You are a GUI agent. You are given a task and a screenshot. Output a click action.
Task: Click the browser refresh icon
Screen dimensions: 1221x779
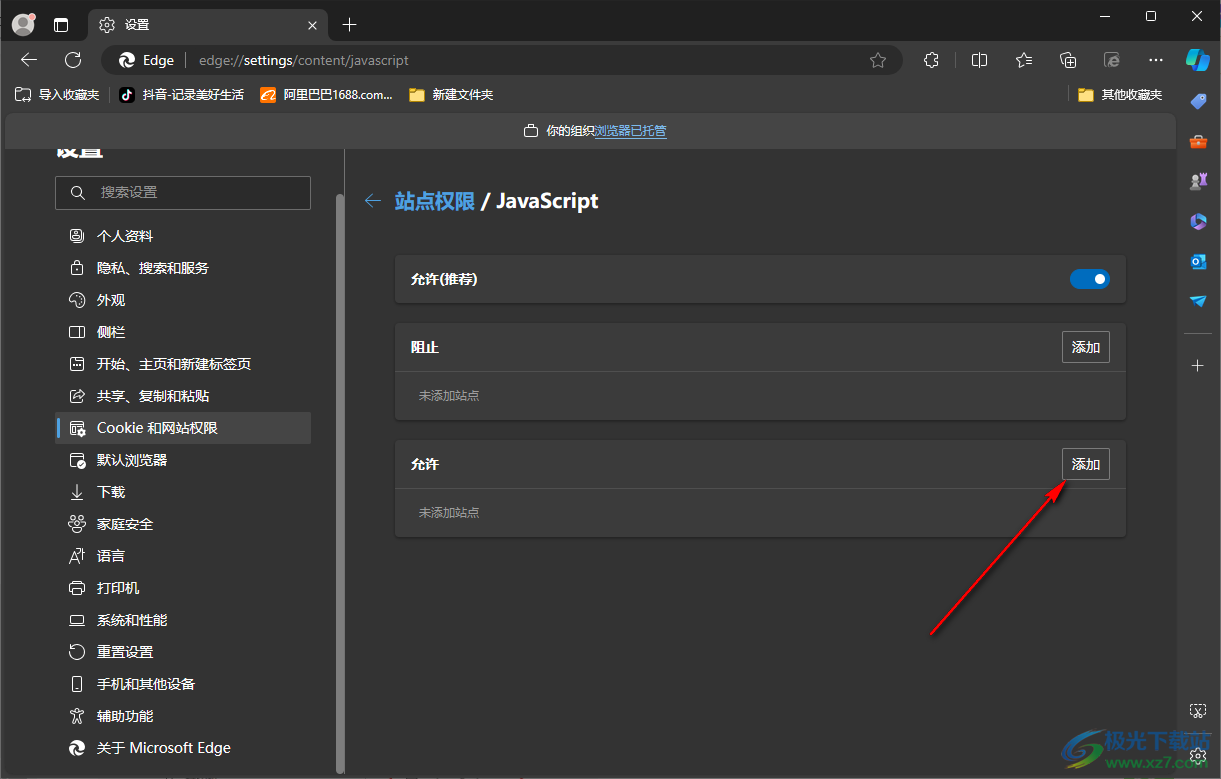tap(73, 60)
